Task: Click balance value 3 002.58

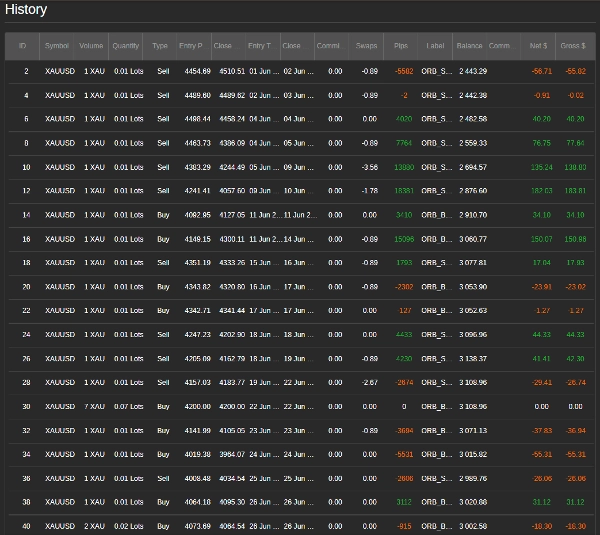Action: pos(473,527)
